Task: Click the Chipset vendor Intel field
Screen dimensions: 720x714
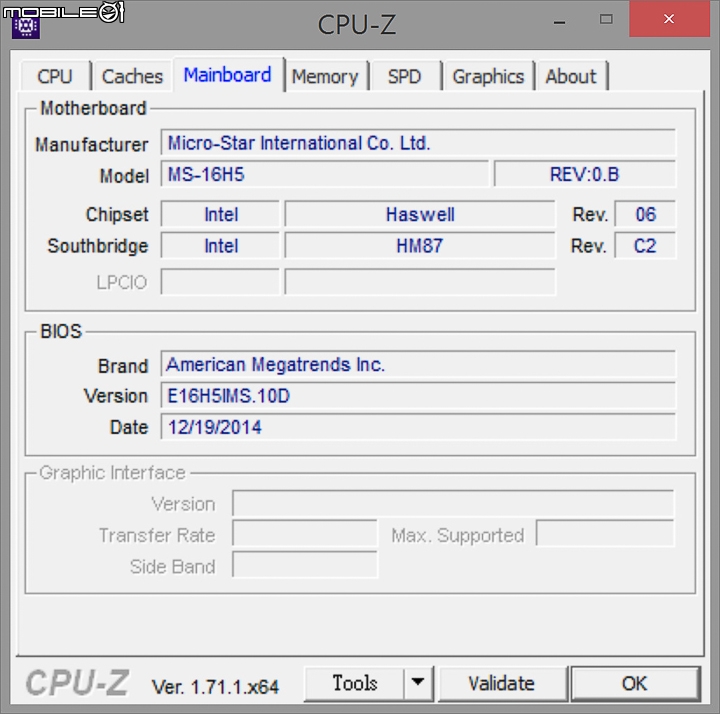Action: [x=220, y=214]
